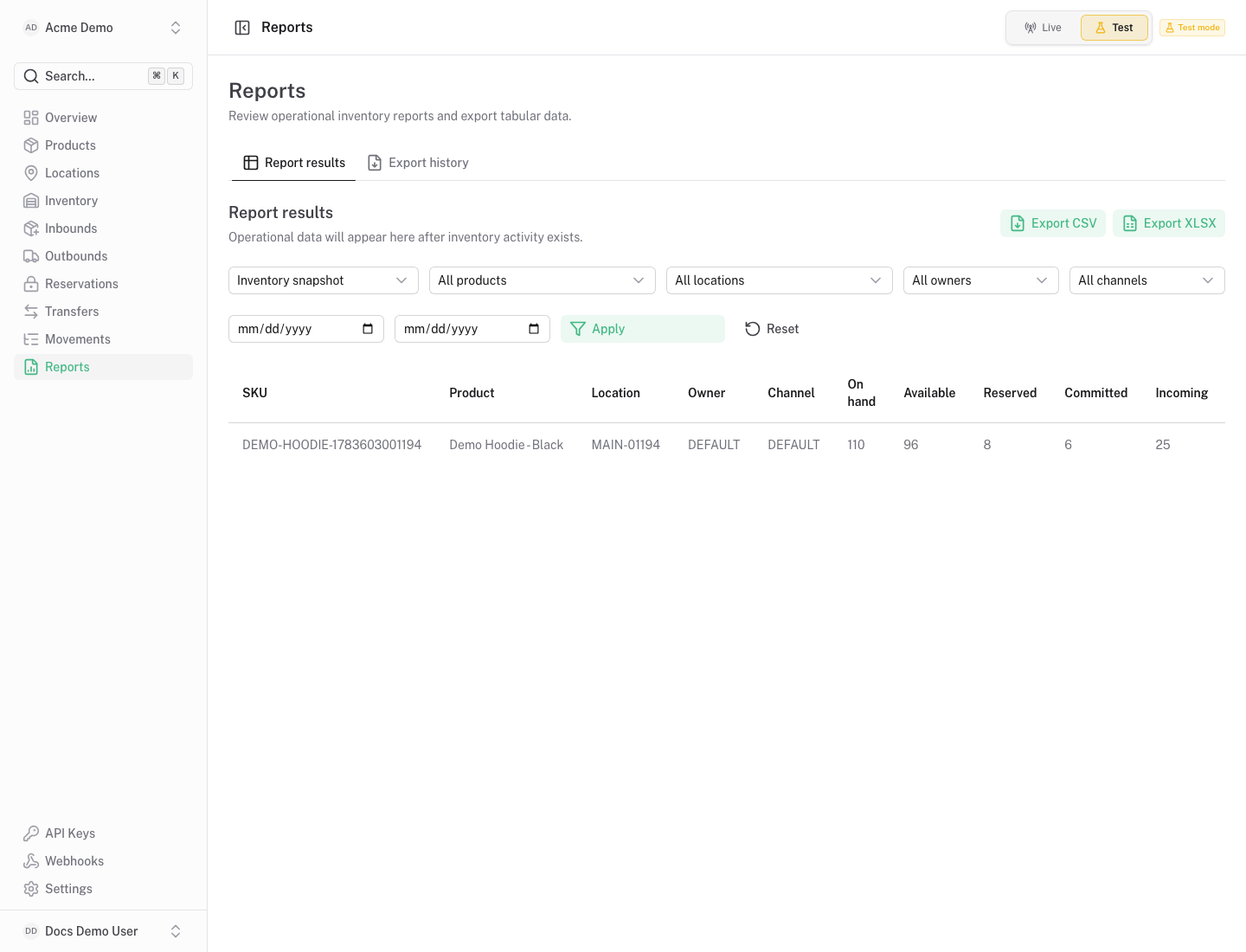Open Outbounds in the sidebar
Viewport: 1246px width, 952px height.
point(103,256)
